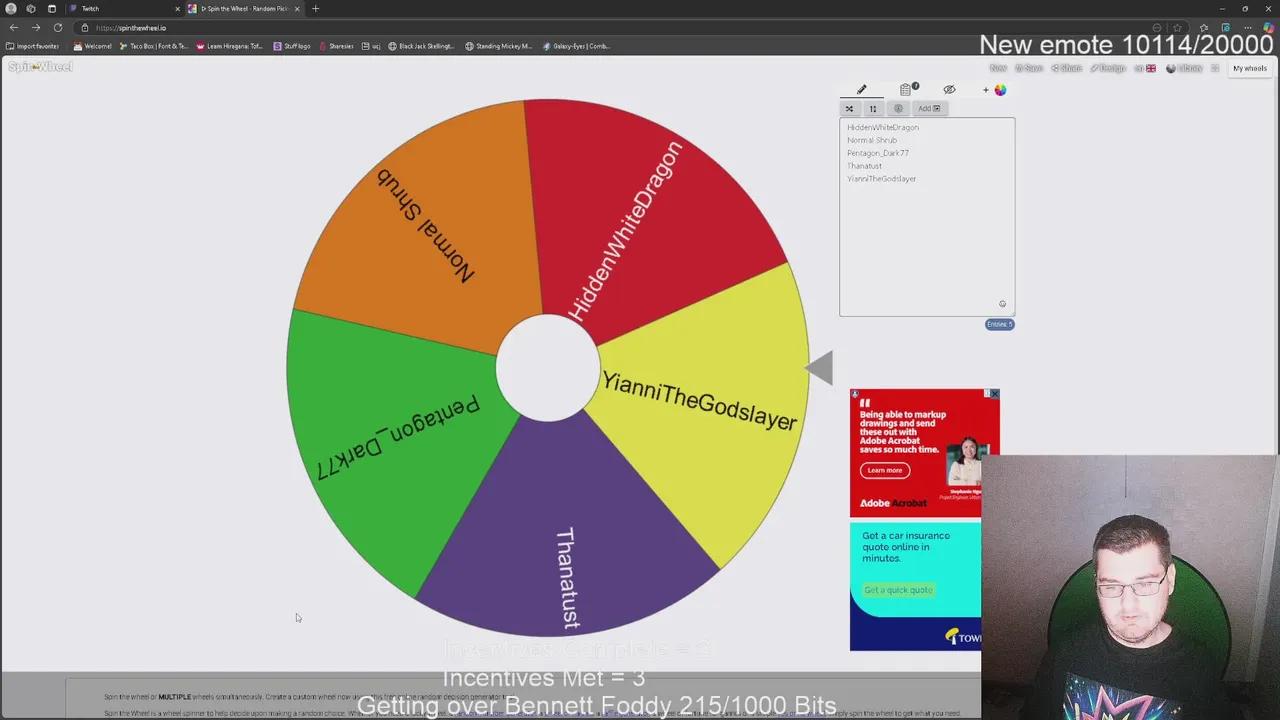Shuffle the wheel entries
The width and height of the screenshot is (1280, 720).
tap(849, 108)
